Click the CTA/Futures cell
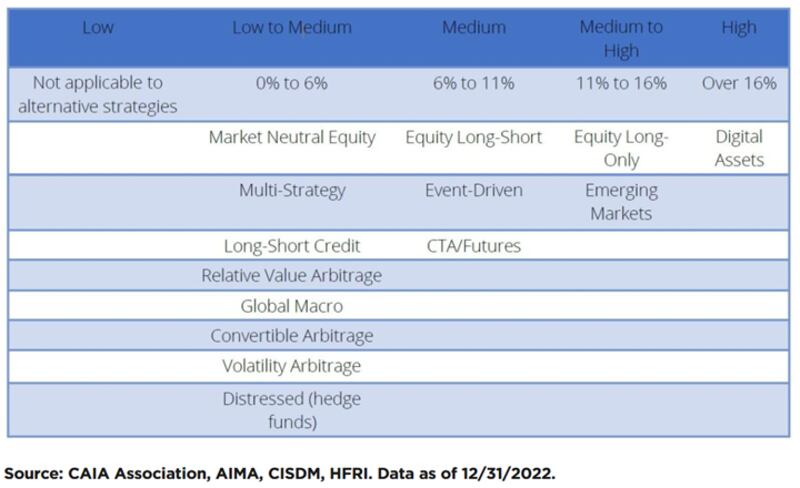 pos(474,246)
